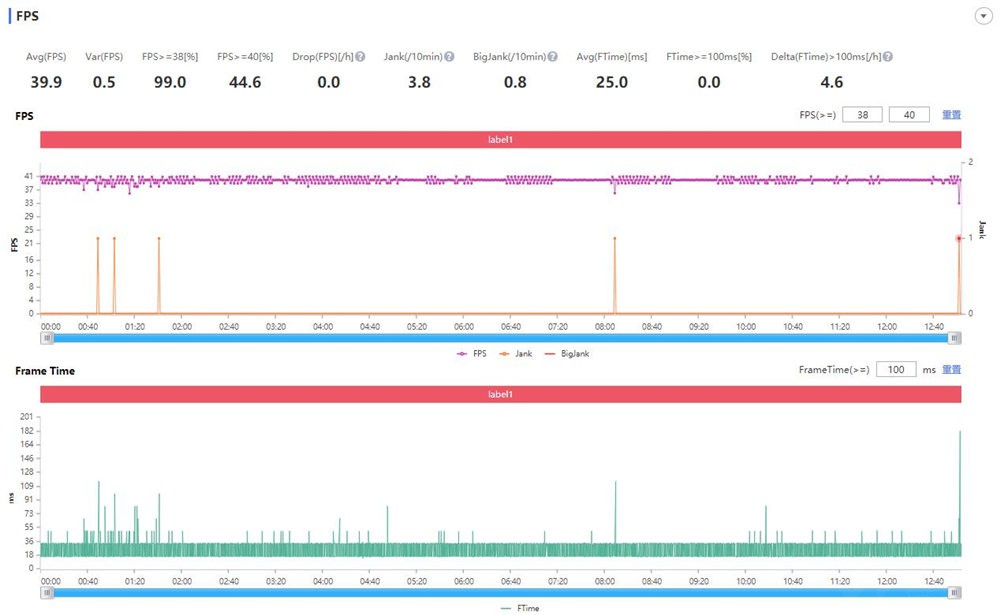Click the highlighted red Jank point at chart end
Image resolution: width=1000 pixels, height=615 pixels.
959,238
